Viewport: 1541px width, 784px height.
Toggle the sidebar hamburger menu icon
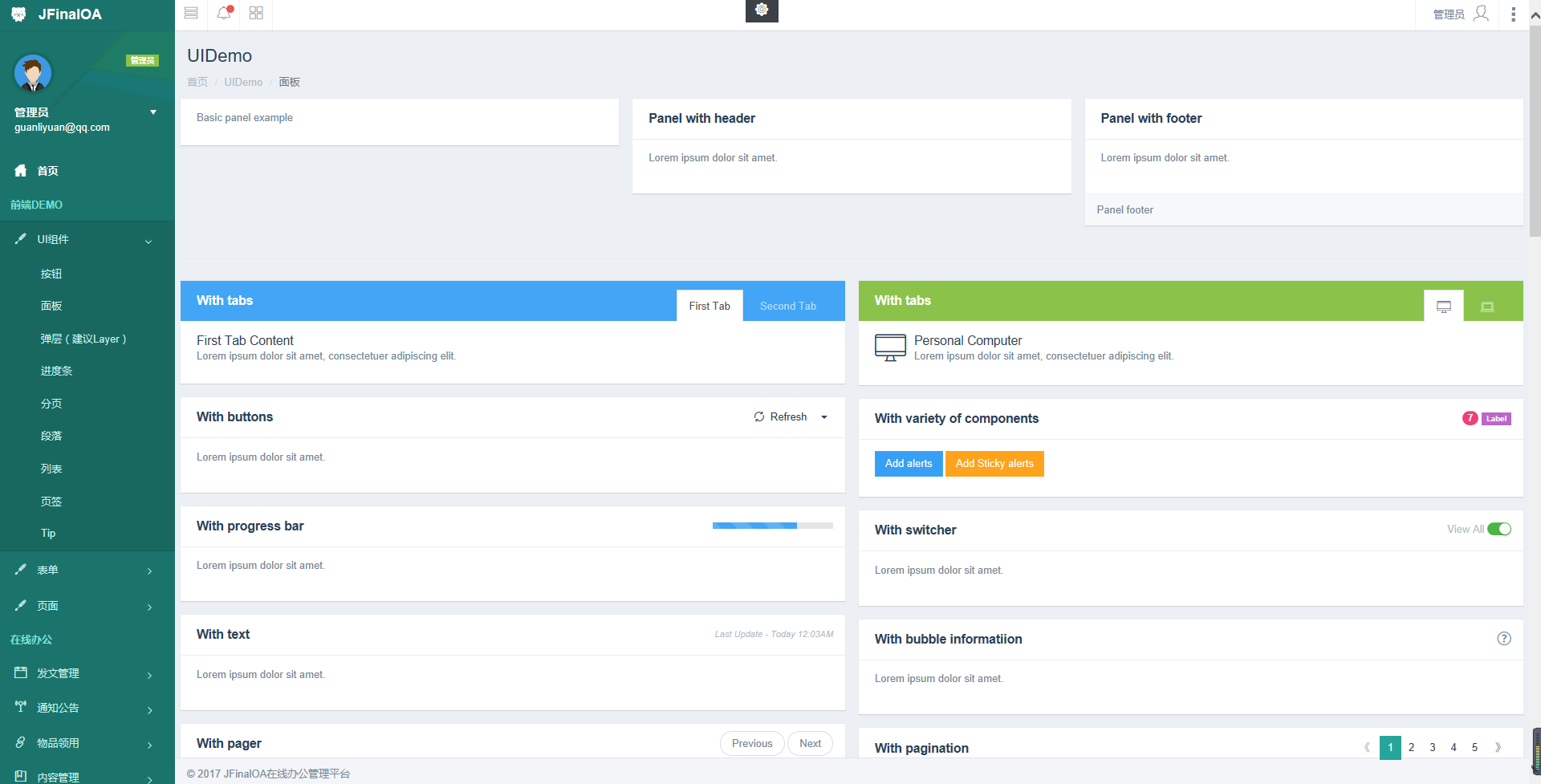tap(191, 13)
